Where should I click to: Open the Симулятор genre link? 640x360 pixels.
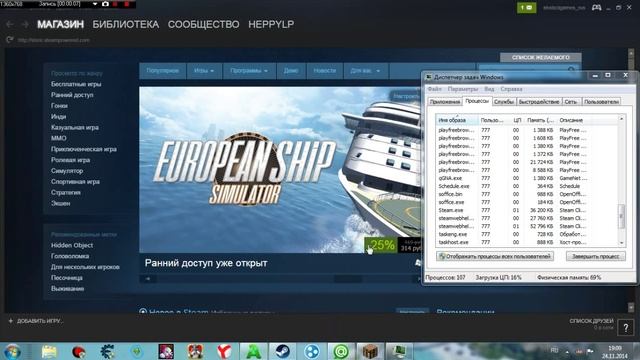pos(67,171)
